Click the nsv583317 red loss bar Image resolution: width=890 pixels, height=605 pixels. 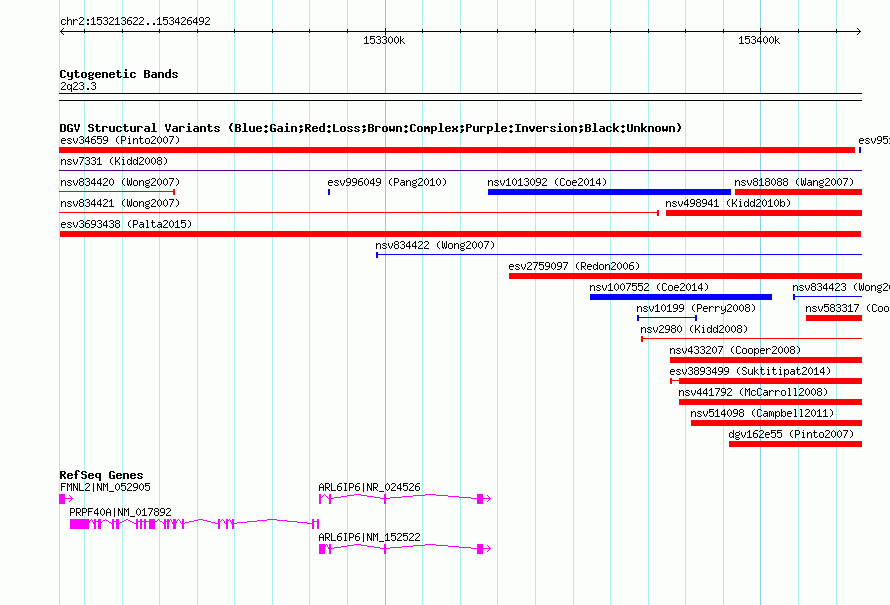[834, 318]
